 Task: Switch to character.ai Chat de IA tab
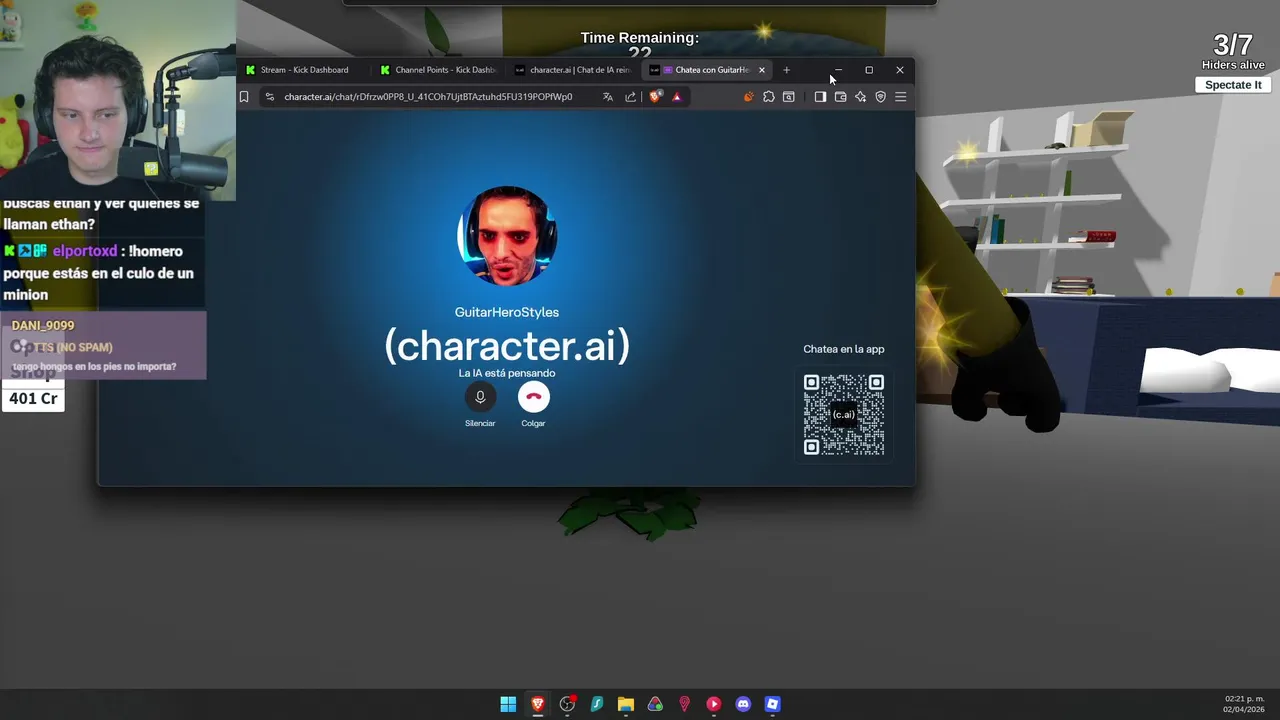[574, 70]
